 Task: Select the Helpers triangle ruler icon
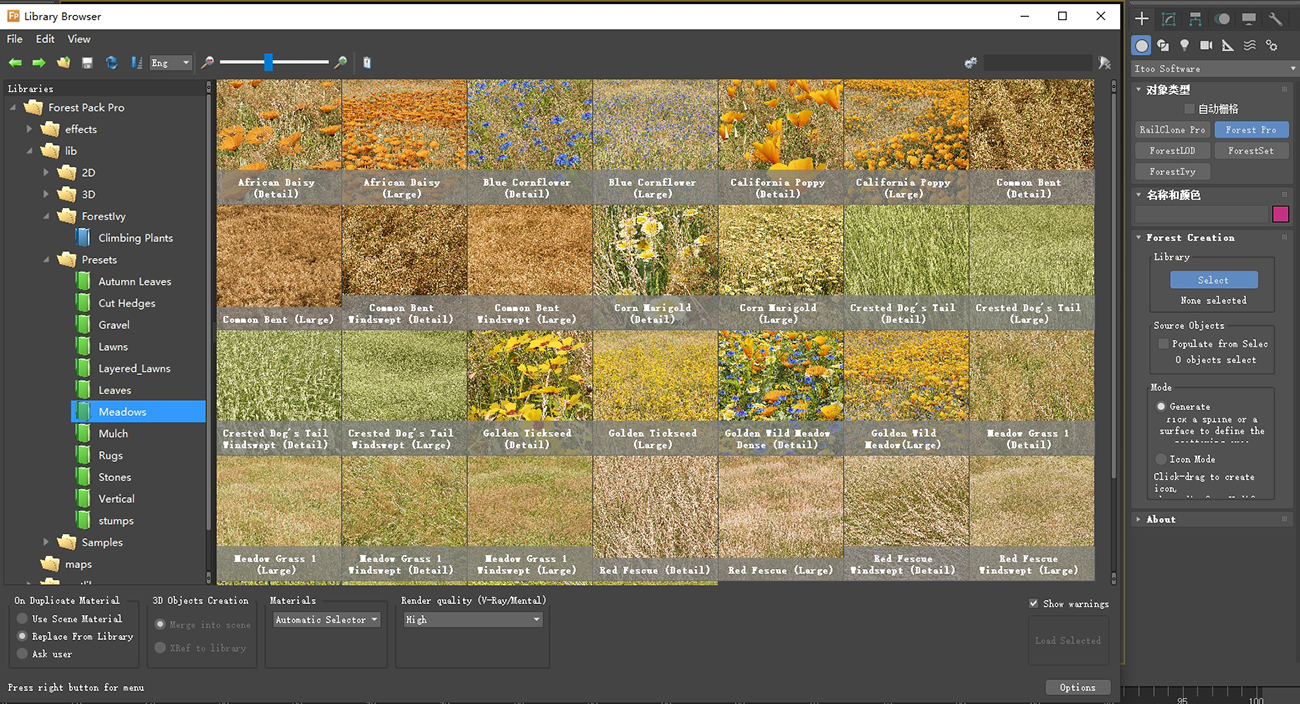coord(1228,46)
